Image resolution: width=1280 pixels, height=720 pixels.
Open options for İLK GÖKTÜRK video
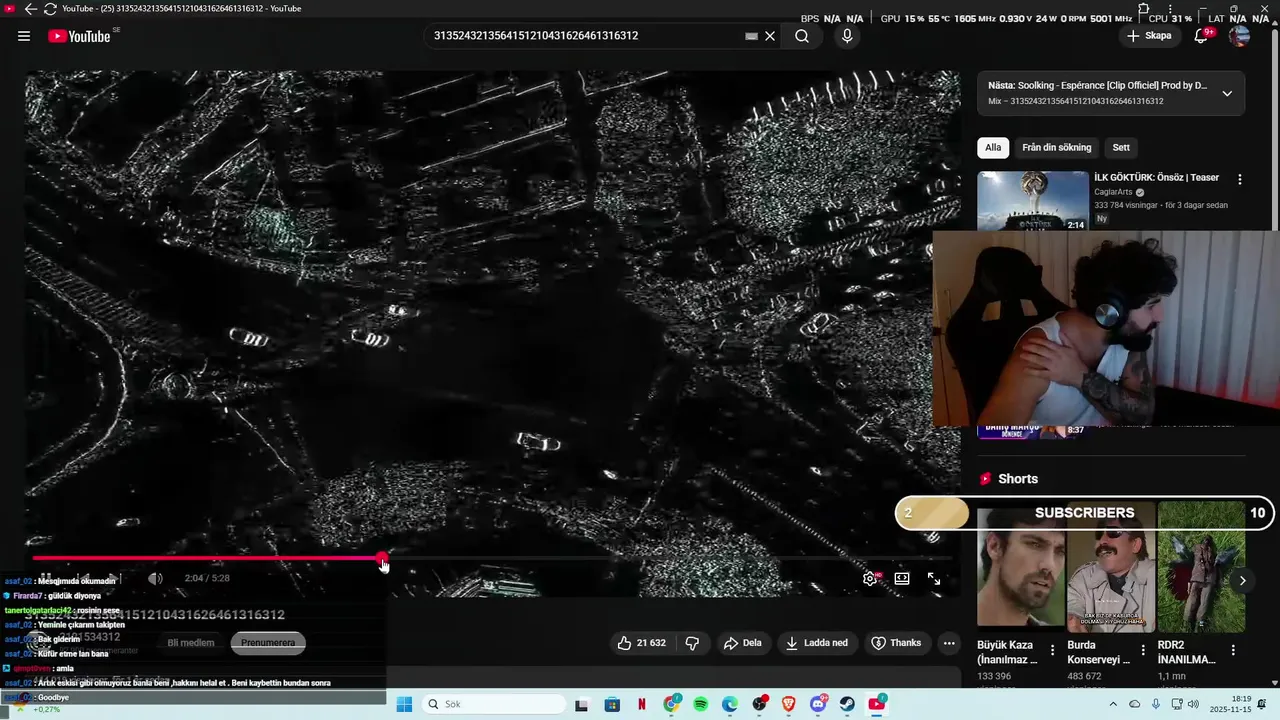click(1240, 180)
